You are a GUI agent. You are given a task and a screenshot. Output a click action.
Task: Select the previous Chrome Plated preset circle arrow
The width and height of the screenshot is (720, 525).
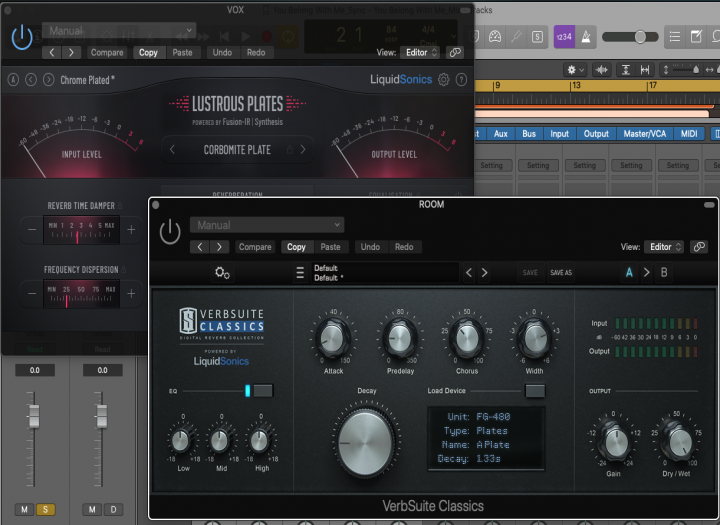point(31,80)
